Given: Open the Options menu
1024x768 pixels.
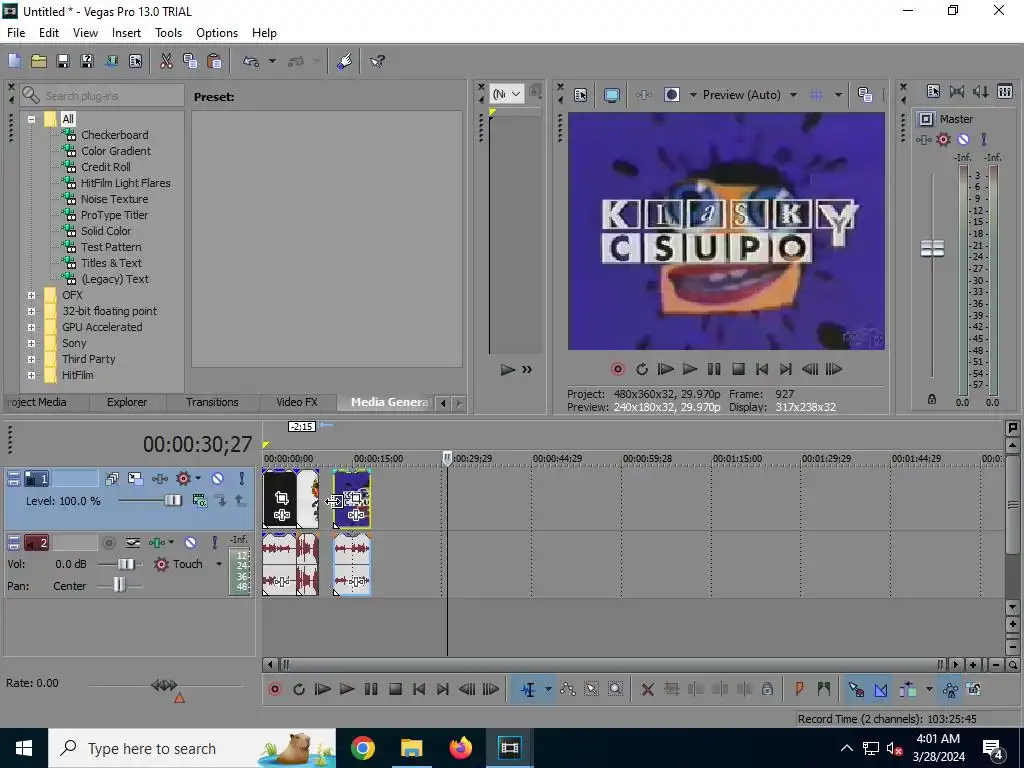Looking at the screenshot, I should point(217,33).
